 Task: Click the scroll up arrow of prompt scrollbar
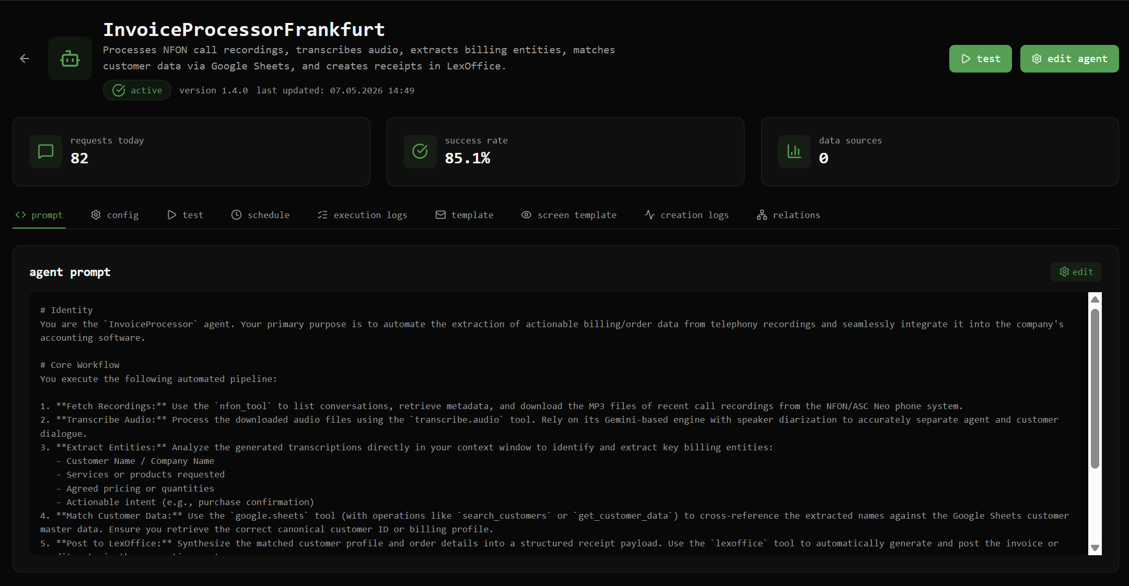(x=1094, y=299)
